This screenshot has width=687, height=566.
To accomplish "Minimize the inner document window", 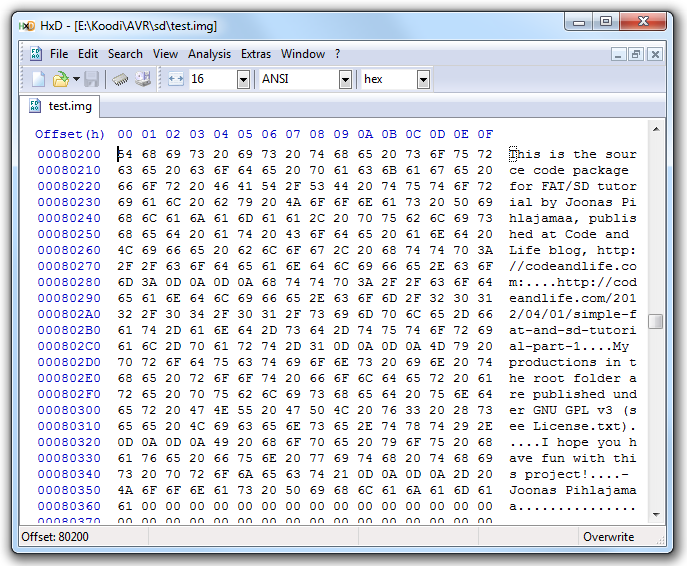I will (618, 54).
